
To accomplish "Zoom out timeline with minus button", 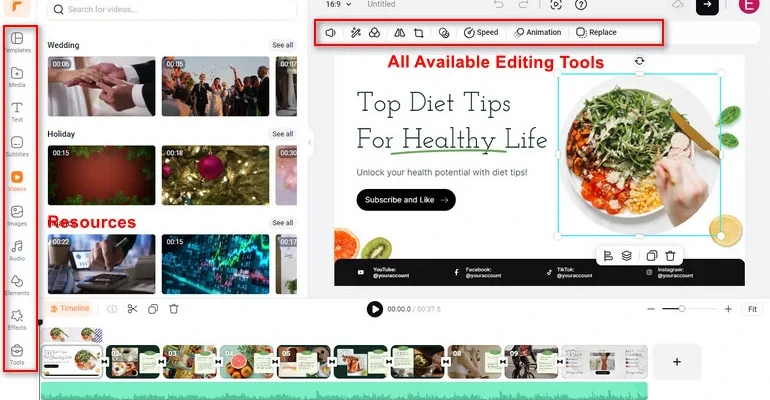I will point(651,309).
